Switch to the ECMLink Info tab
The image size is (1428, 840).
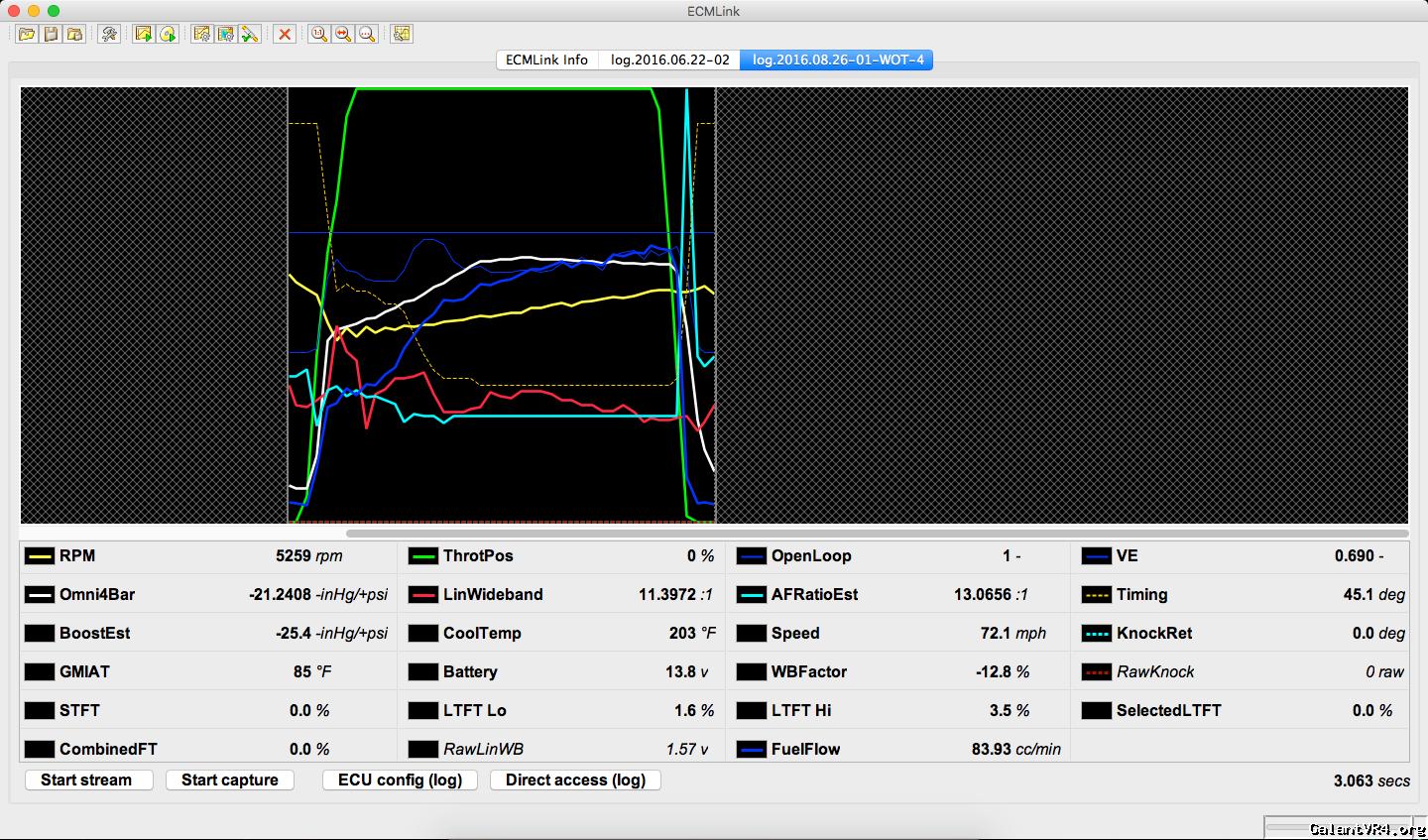546,60
